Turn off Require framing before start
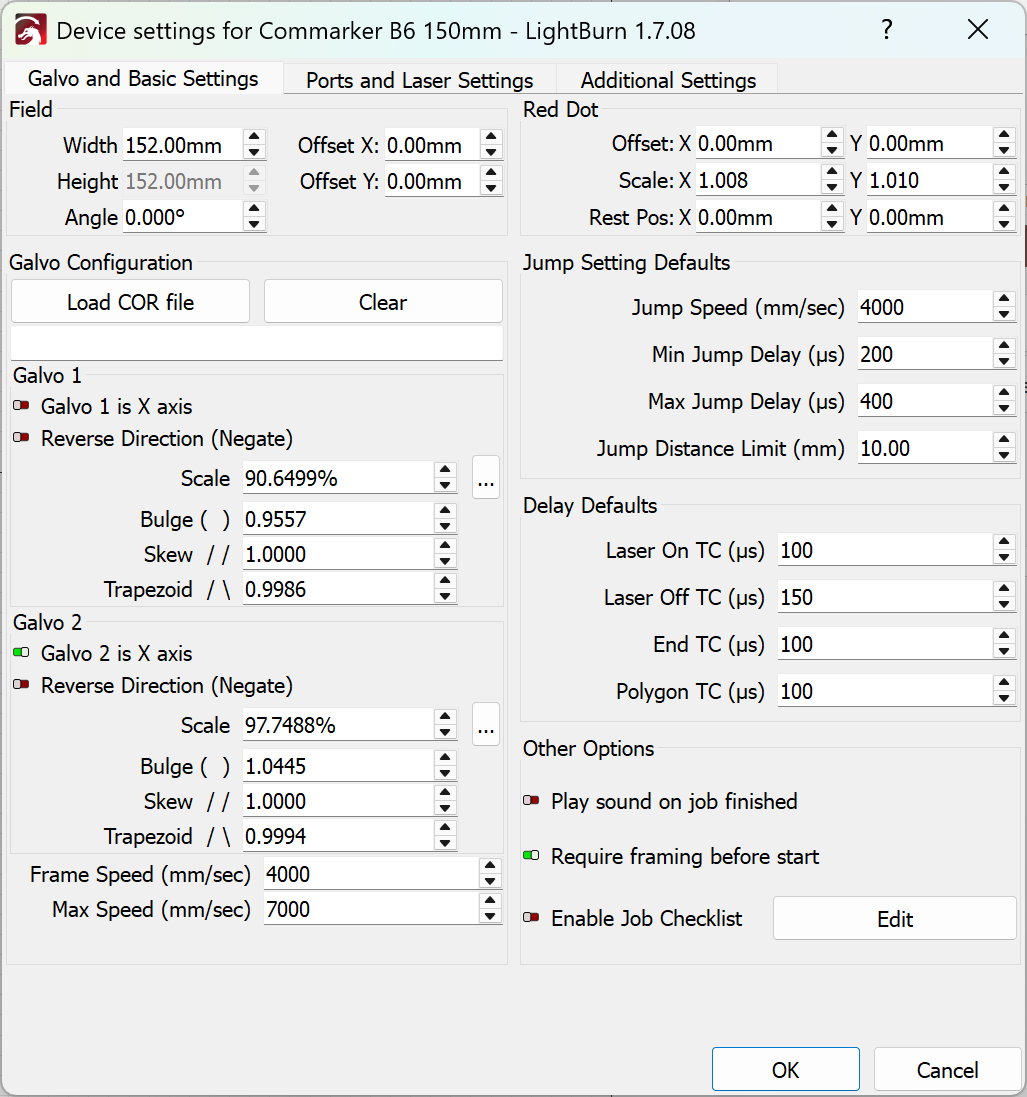Image resolution: width=1027 pixels, height=1097 pixels. [531, 857]
